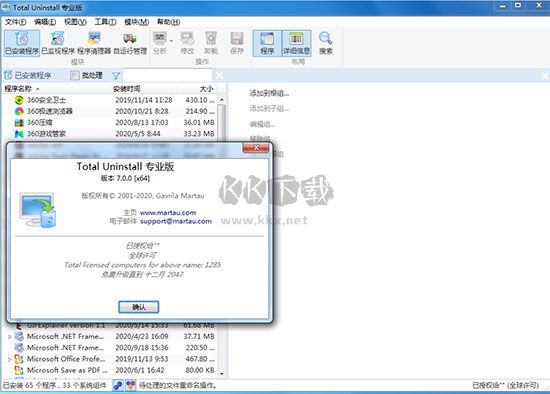550x394 pixels.
Task: Select Microsoft .NET Frame... 2020/9/18 row
Action: 110,348
